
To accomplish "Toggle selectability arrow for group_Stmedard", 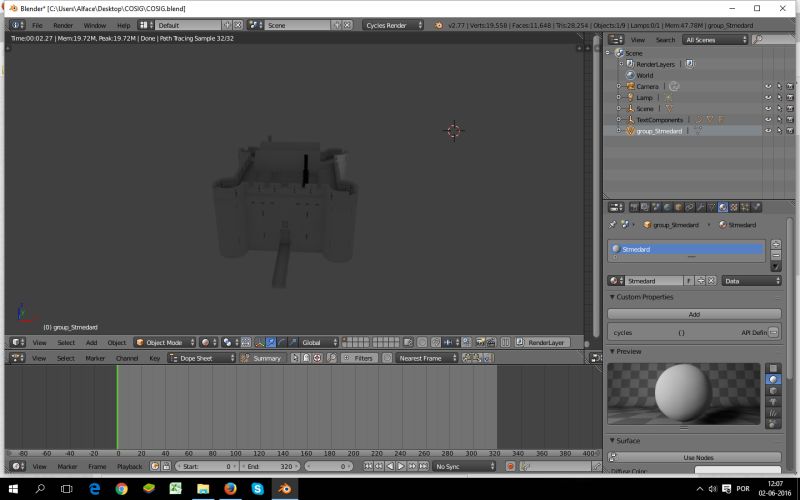I will [779, 131].
